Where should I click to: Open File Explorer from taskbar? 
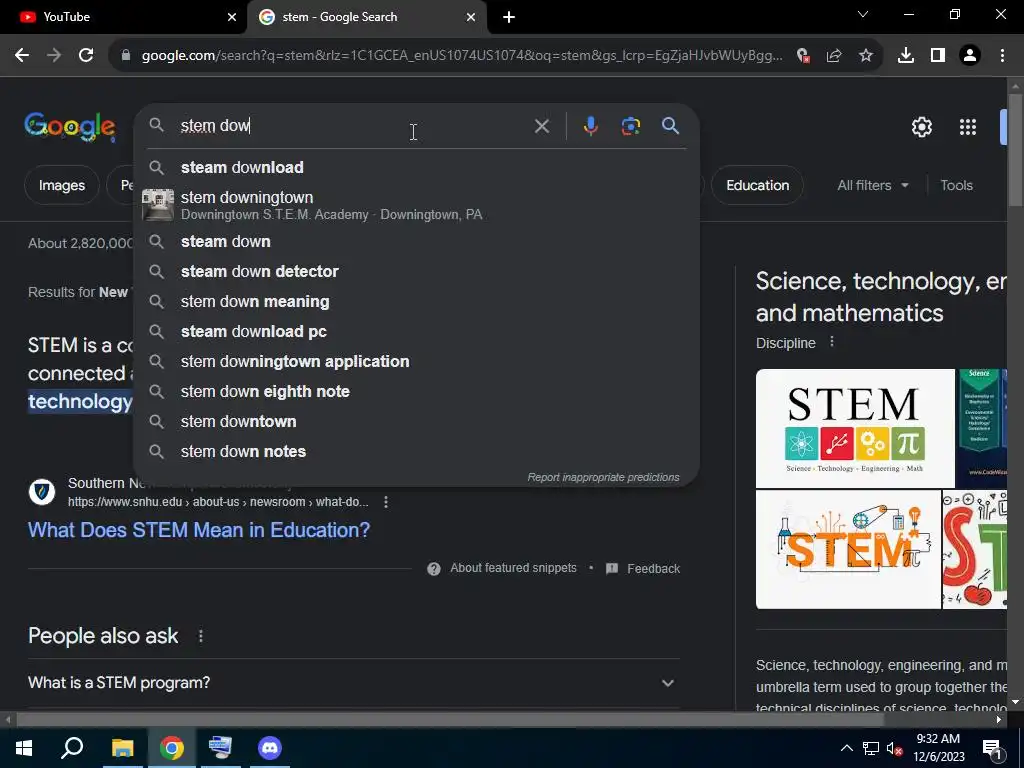(x=122, y=748)
